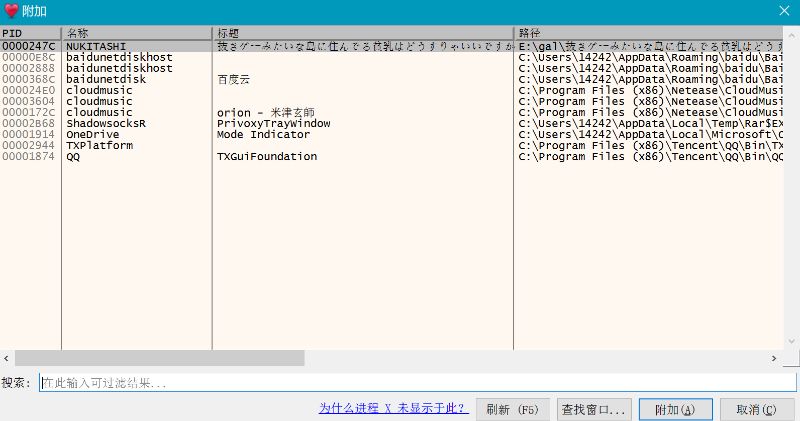Select PID 00000E8C baidunetdiskhost row

pyautogui.click(x=391, y=57)
